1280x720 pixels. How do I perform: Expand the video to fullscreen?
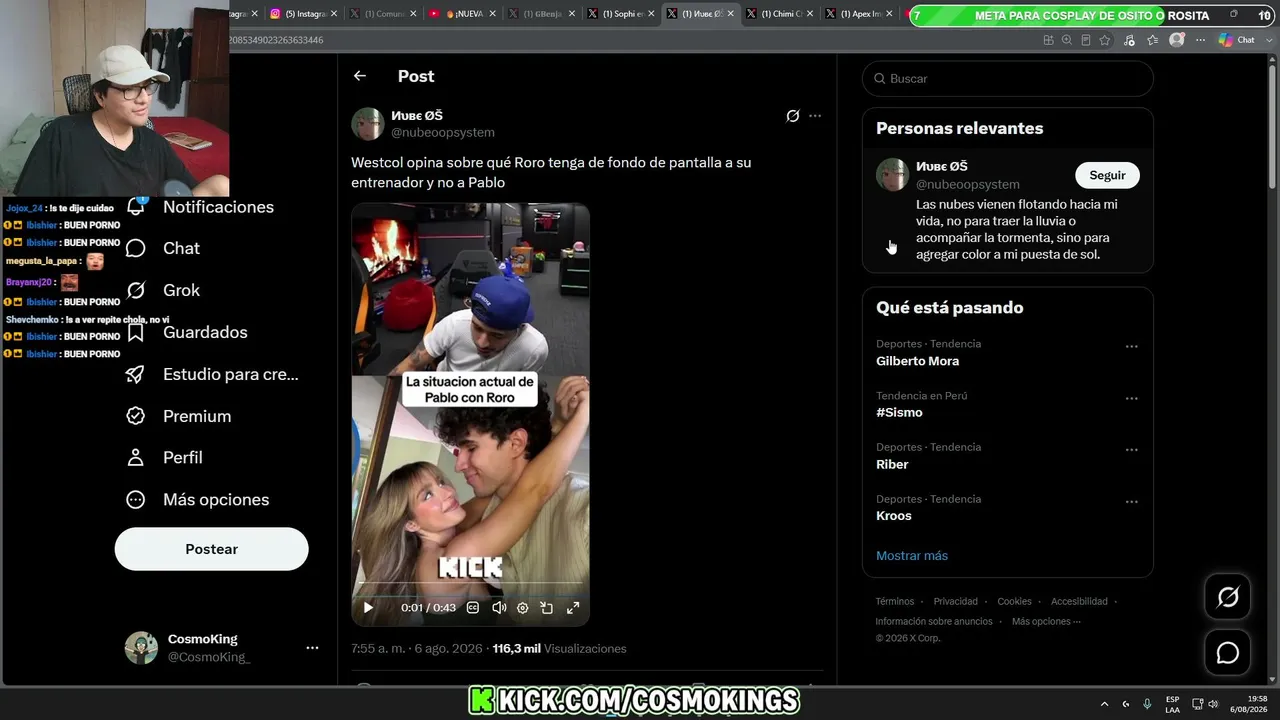573,607
